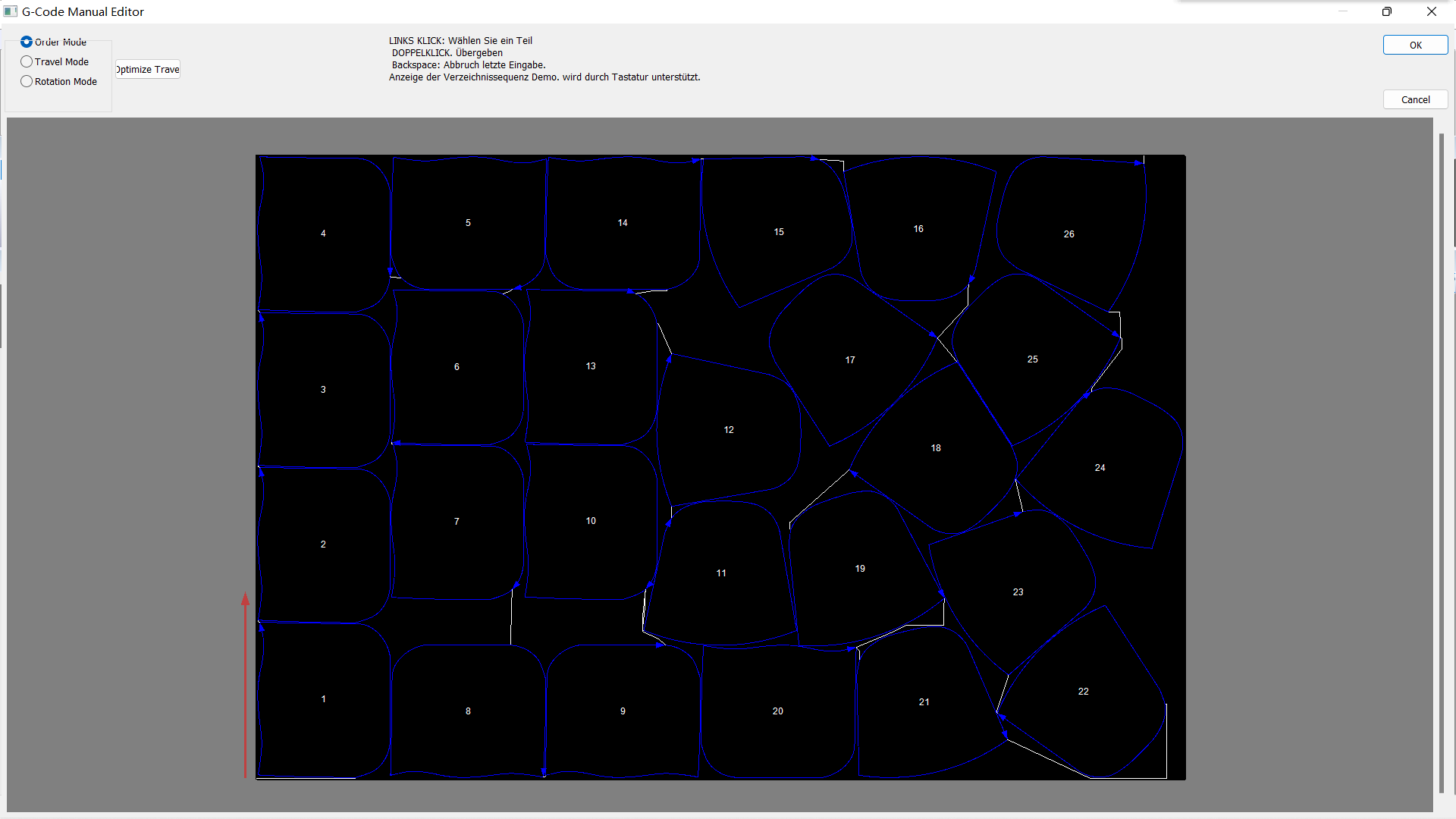The width and height of the screenshot is (1456, 819).
Task: Select Order Mode radio button
Action: pos(26,41)
